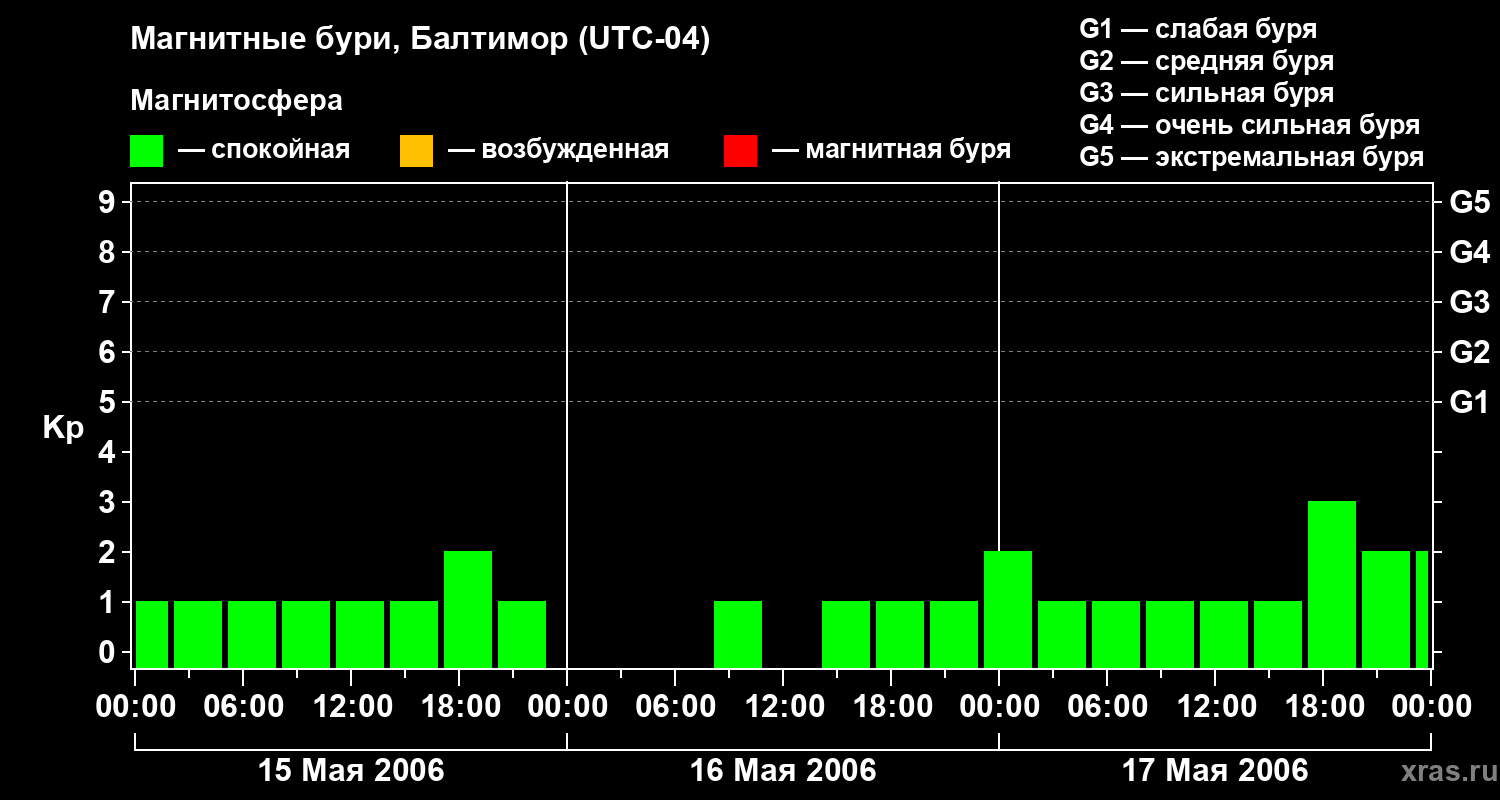
Task: Click the red 'магнитная буря' legend swatch
Action: [740, 151]
